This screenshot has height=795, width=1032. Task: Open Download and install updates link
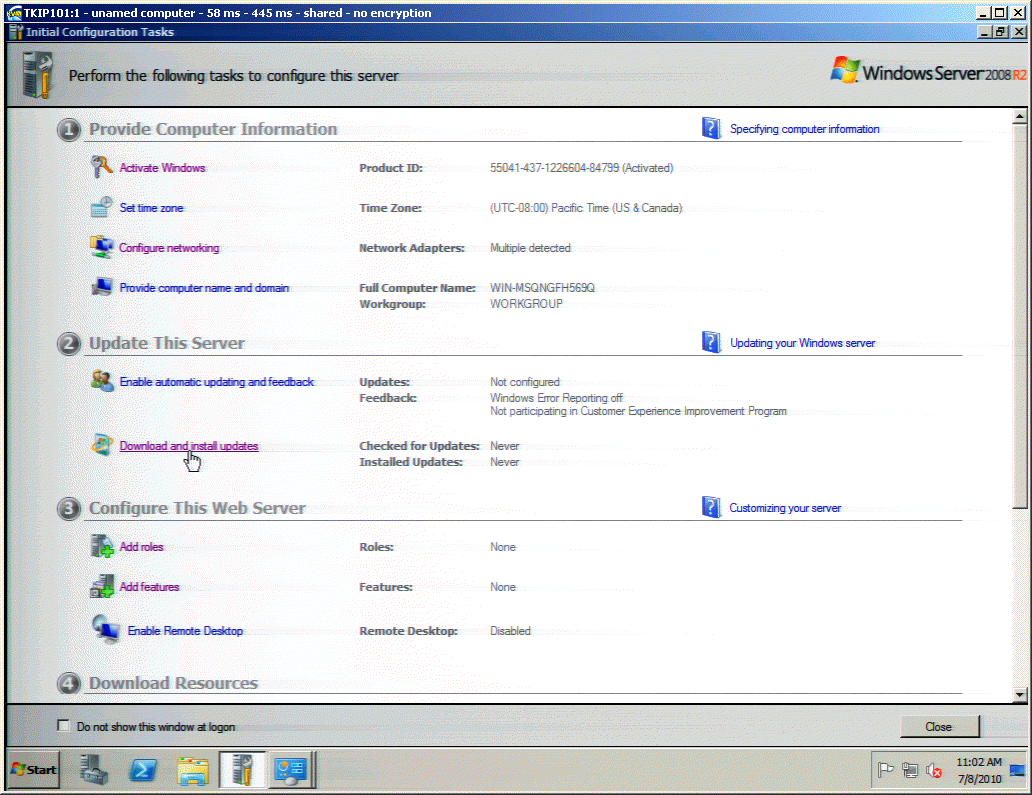pyautogui.click(x=189, y=446)
